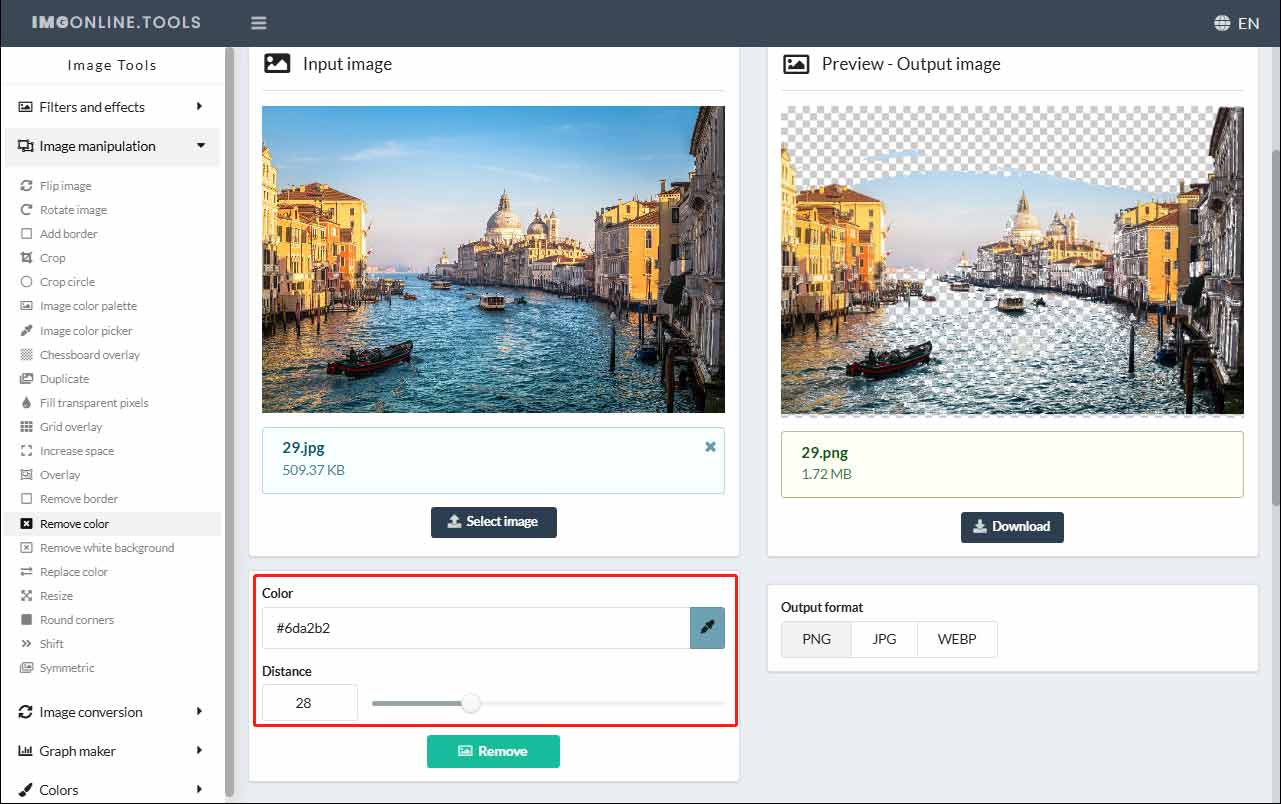Select the Crop circle tool
This screenshot has width=1281, height=804.
70,281
